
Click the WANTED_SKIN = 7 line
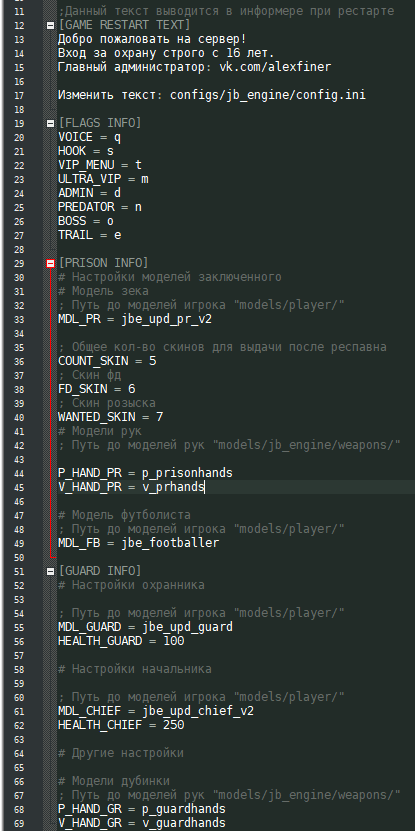(x=110, y=418)
